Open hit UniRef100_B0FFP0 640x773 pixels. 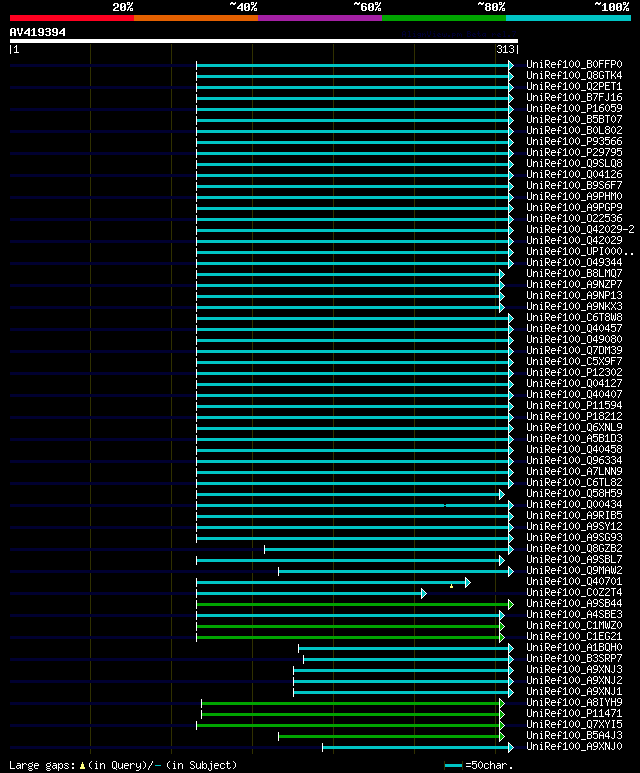[x=574, y=65]
